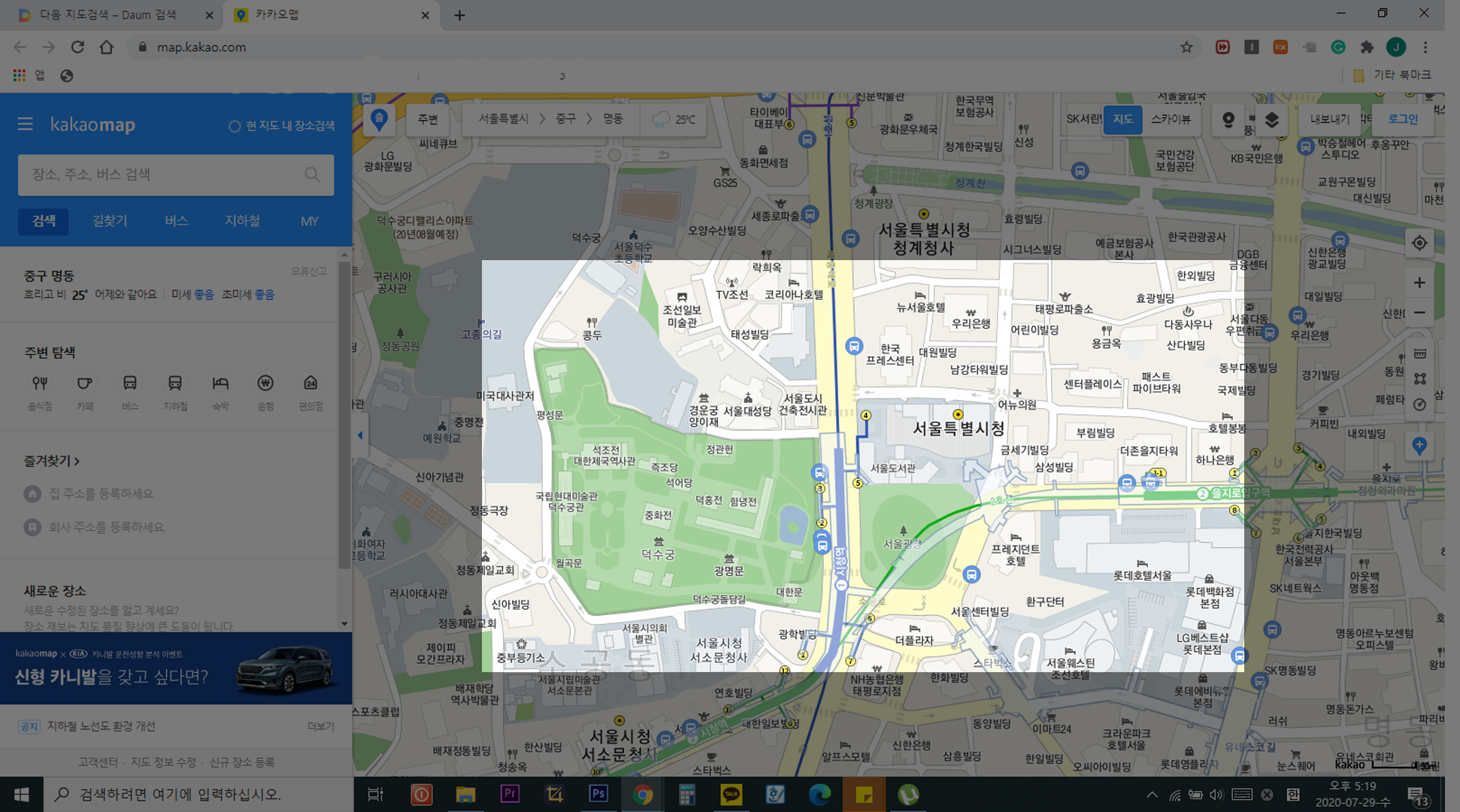The image size is (1460, 812).
Task: Open new Chrome tab with plus
Action: [459, 15]
